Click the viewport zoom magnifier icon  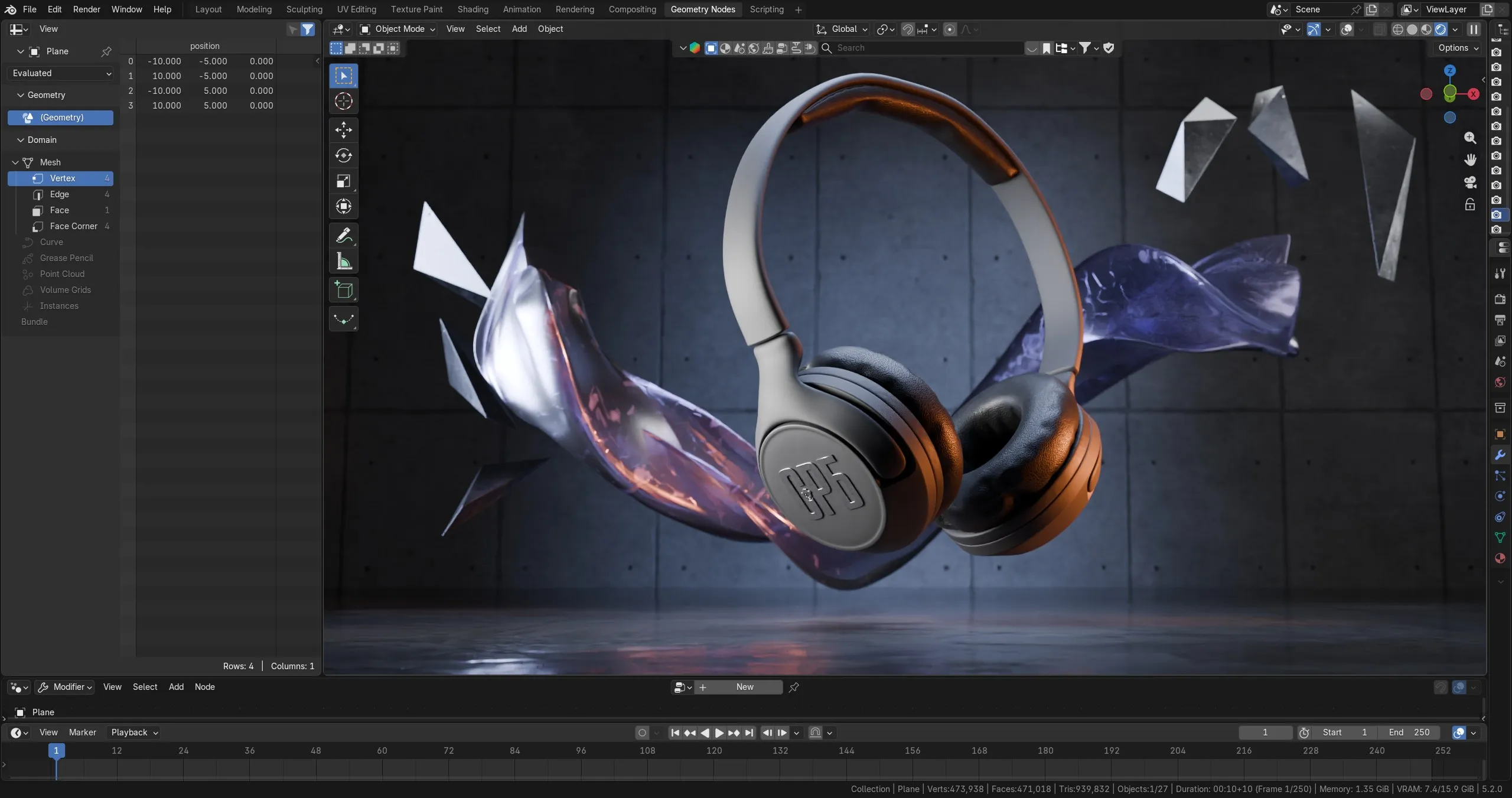[x=1470, y=138]
